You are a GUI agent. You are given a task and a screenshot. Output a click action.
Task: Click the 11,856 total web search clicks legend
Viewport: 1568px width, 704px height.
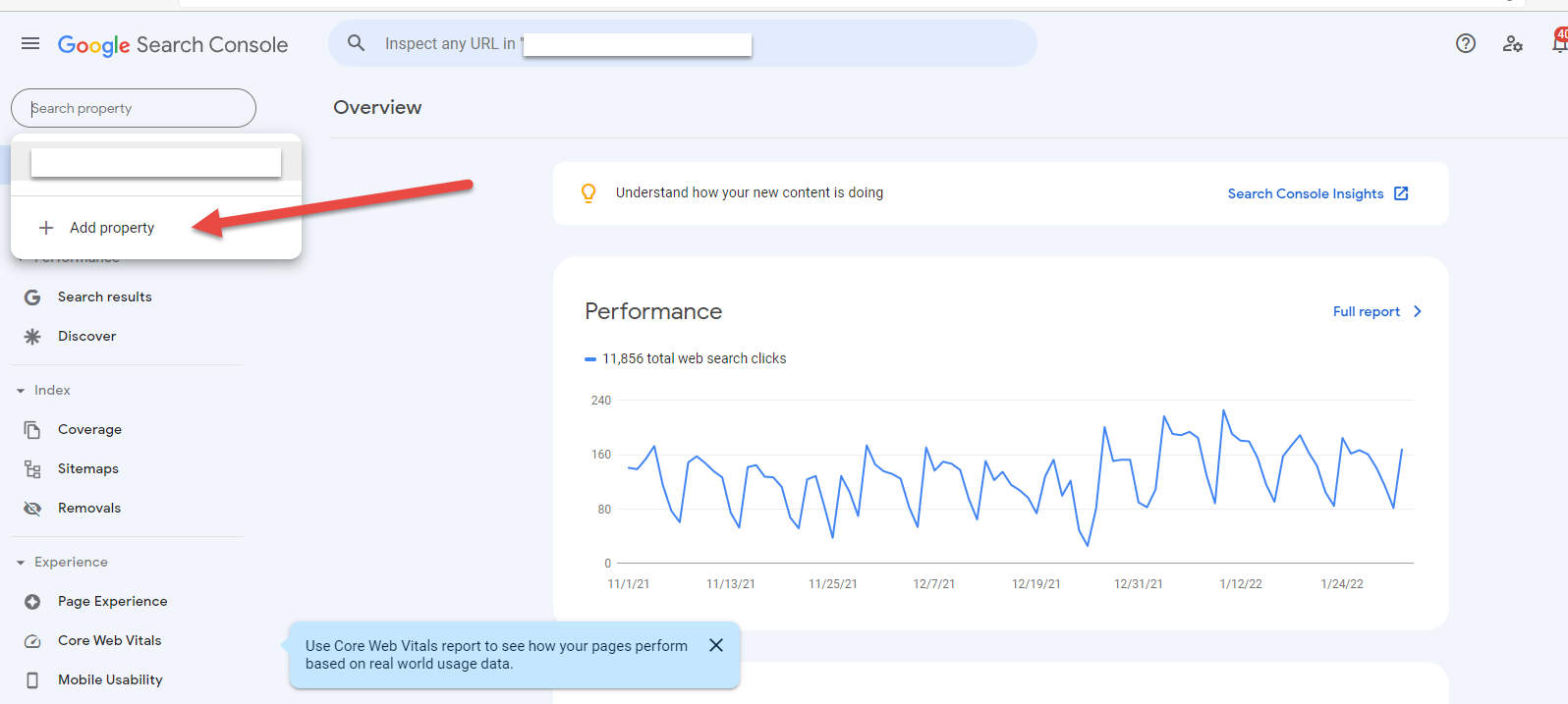(x=695, y=358)
